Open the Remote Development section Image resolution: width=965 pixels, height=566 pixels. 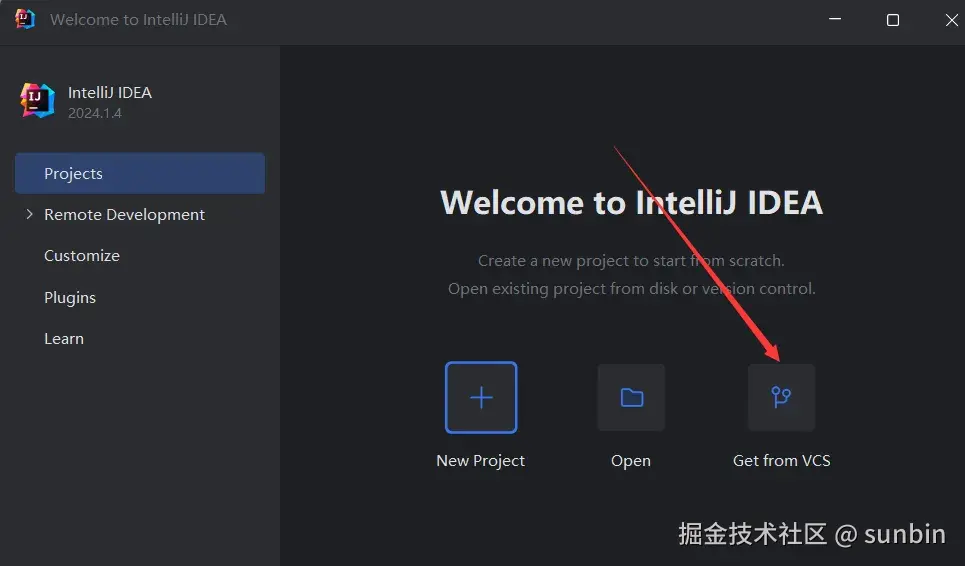[x=124, y=215]
